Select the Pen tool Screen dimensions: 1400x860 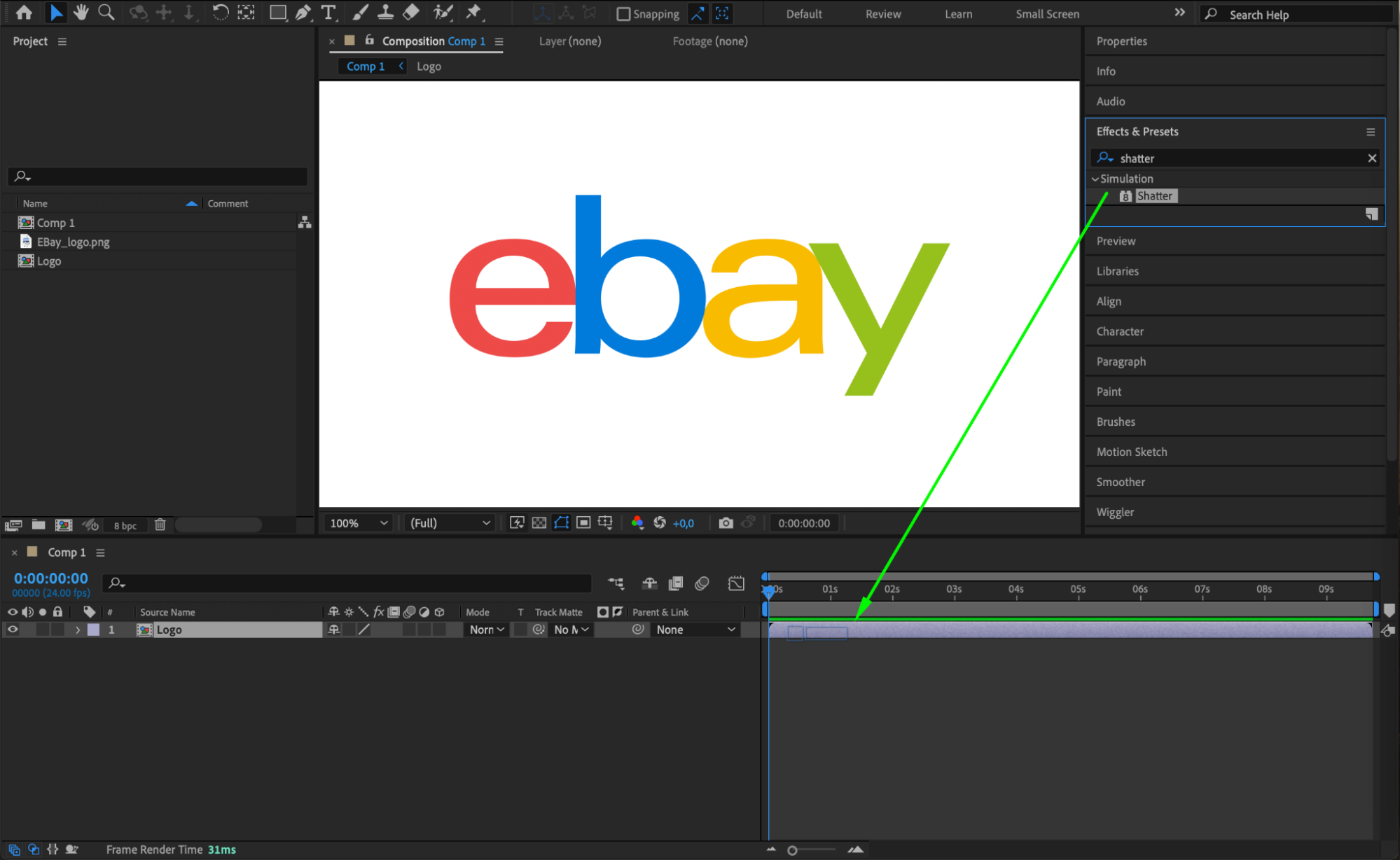[303, 12]
